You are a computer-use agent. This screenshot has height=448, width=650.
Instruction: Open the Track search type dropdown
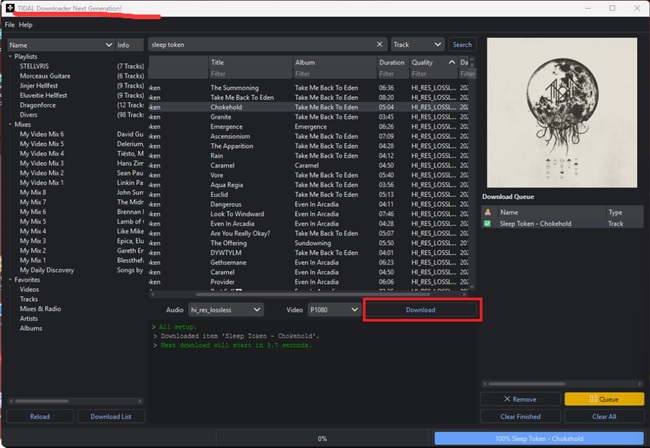tap(417, 44)
